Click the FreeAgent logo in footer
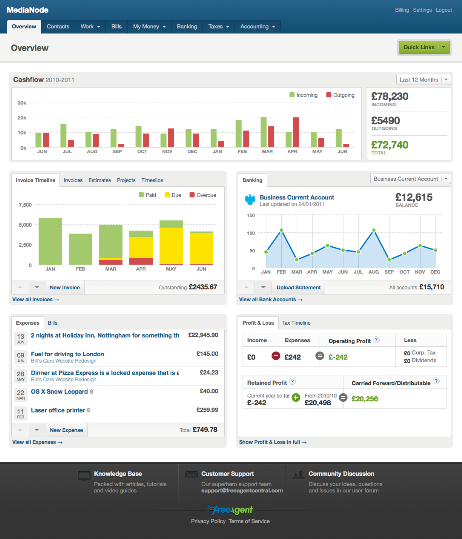Viewport: 462px width, 539px height. [x=231, y=510]
